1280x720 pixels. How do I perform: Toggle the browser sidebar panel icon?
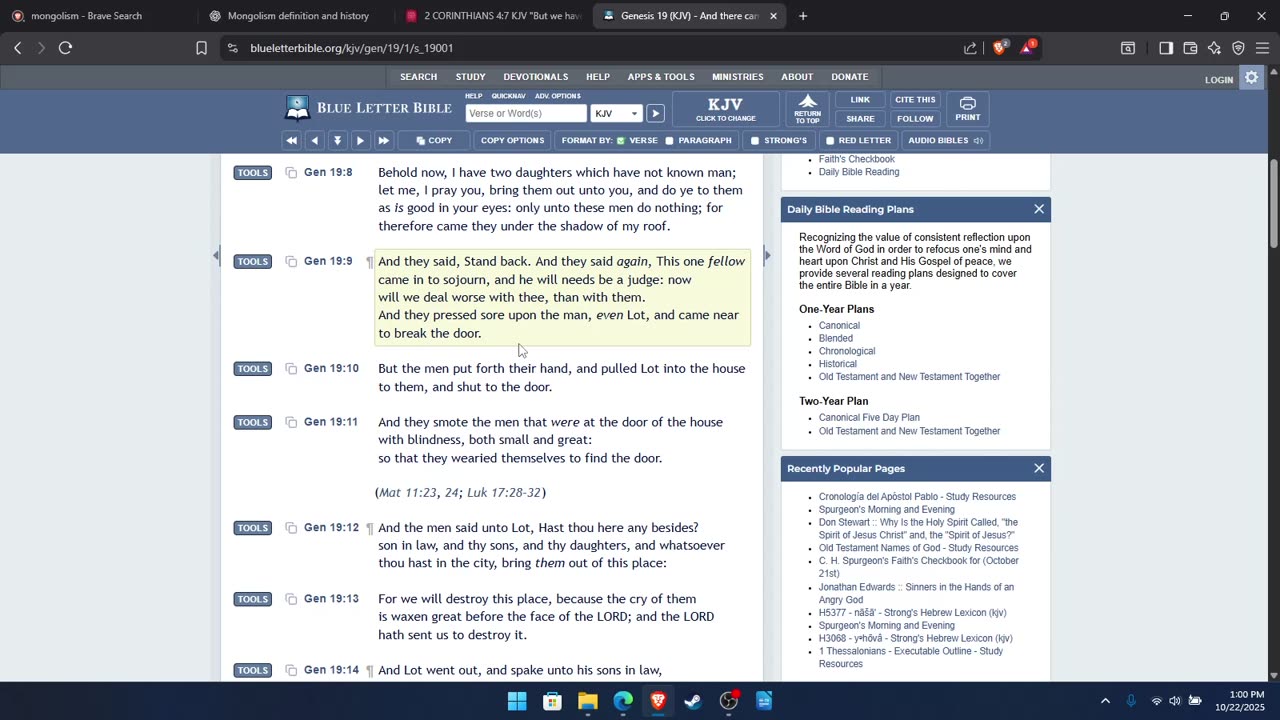[1166, 48]
